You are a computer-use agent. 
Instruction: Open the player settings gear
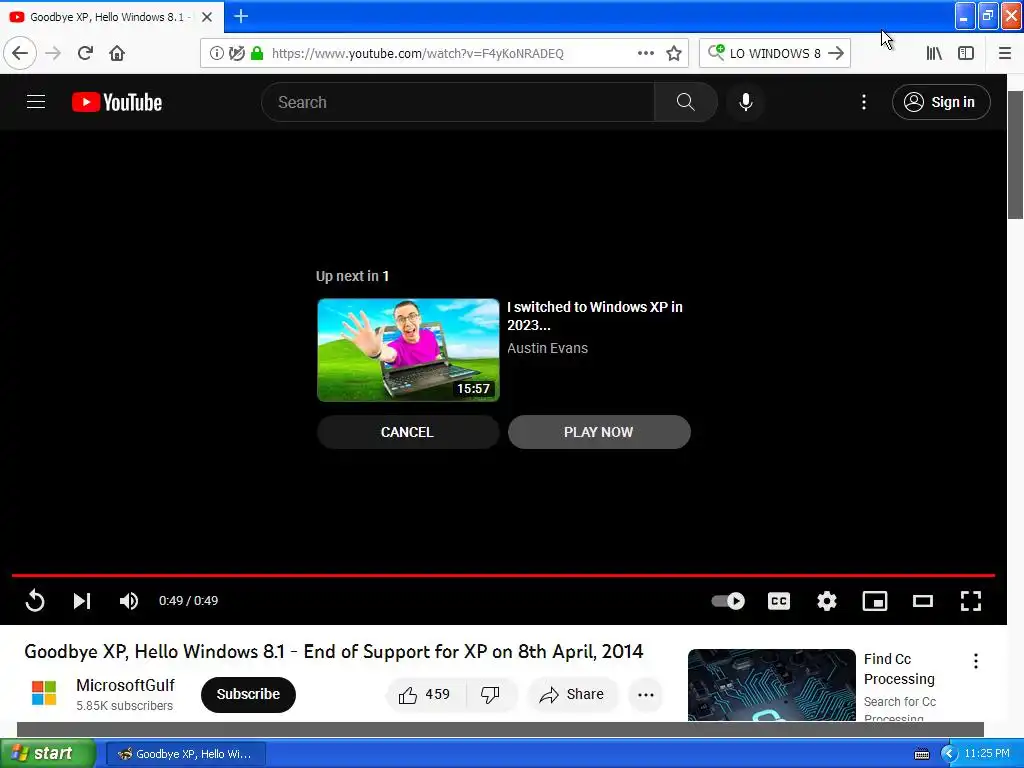pos(827,600)
